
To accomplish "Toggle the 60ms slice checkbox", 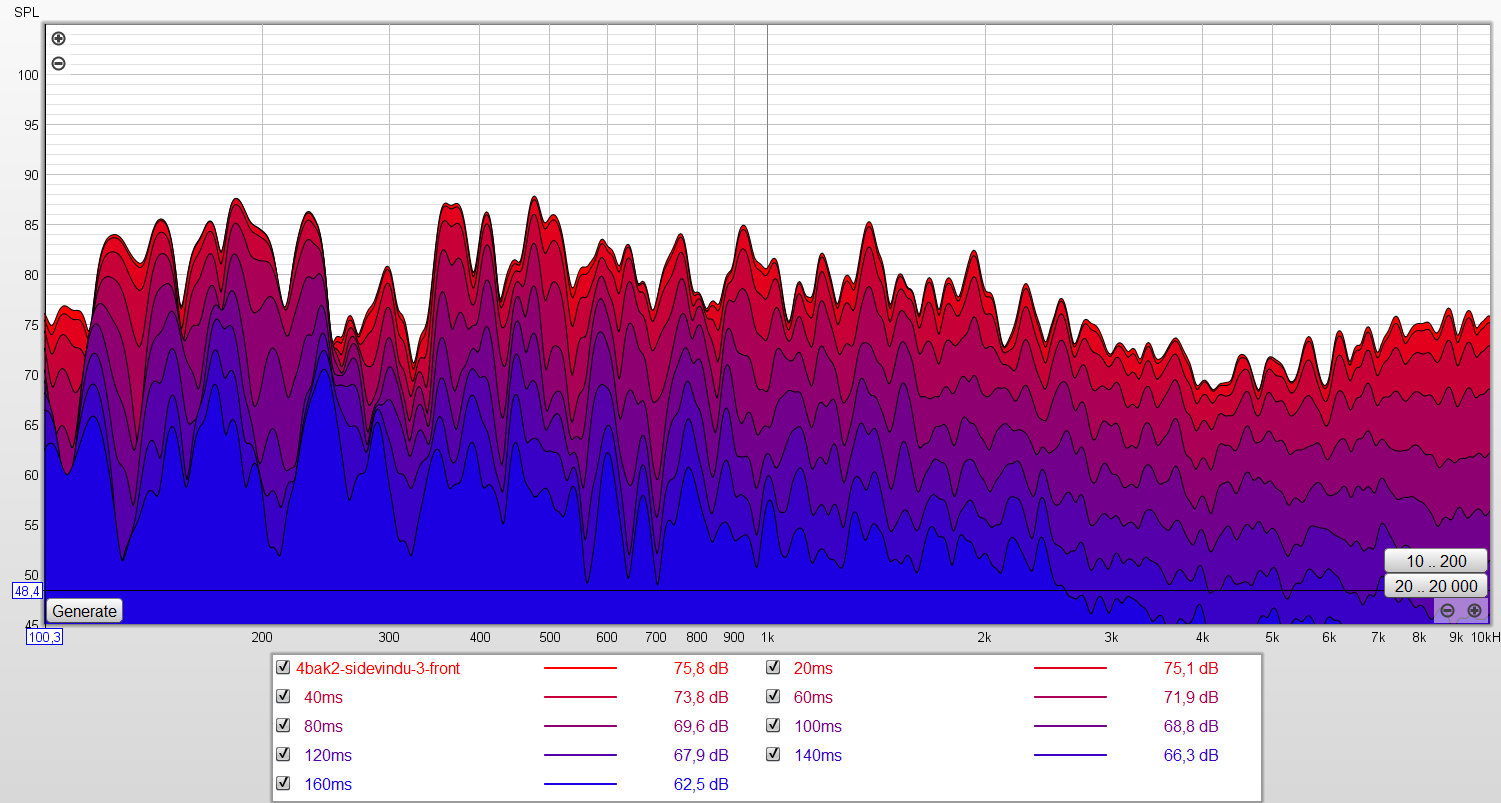I will coord(773,697).
